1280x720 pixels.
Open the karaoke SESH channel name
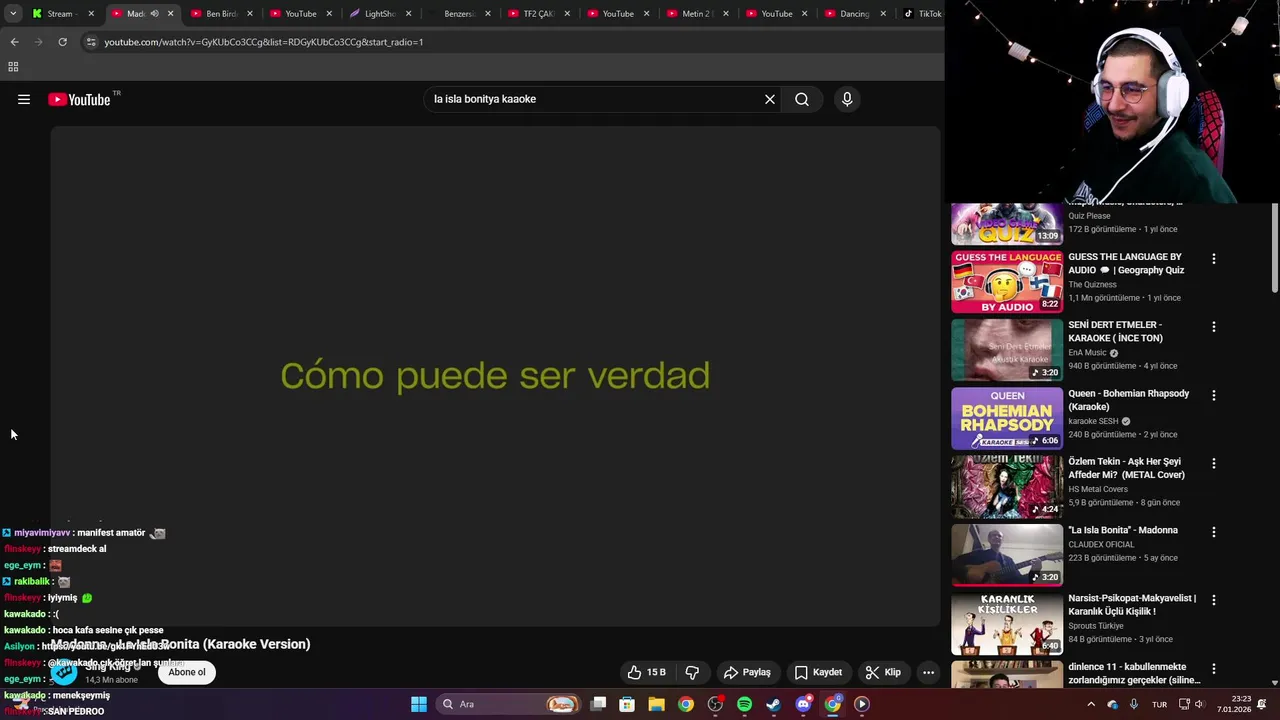pos(1093,421)
